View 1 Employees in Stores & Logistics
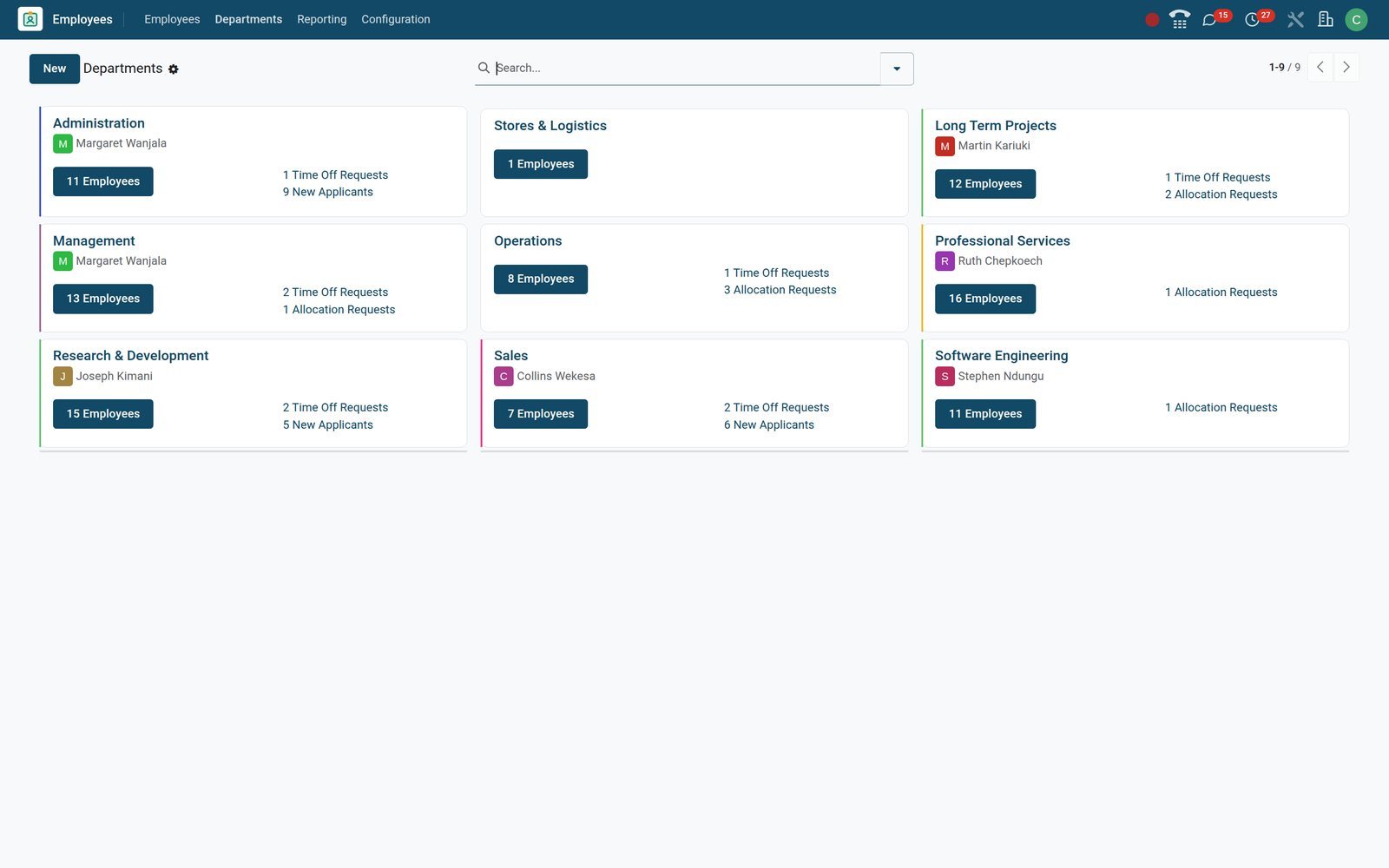Viewport: 1389px width, 868px height. tap(541, 164)
